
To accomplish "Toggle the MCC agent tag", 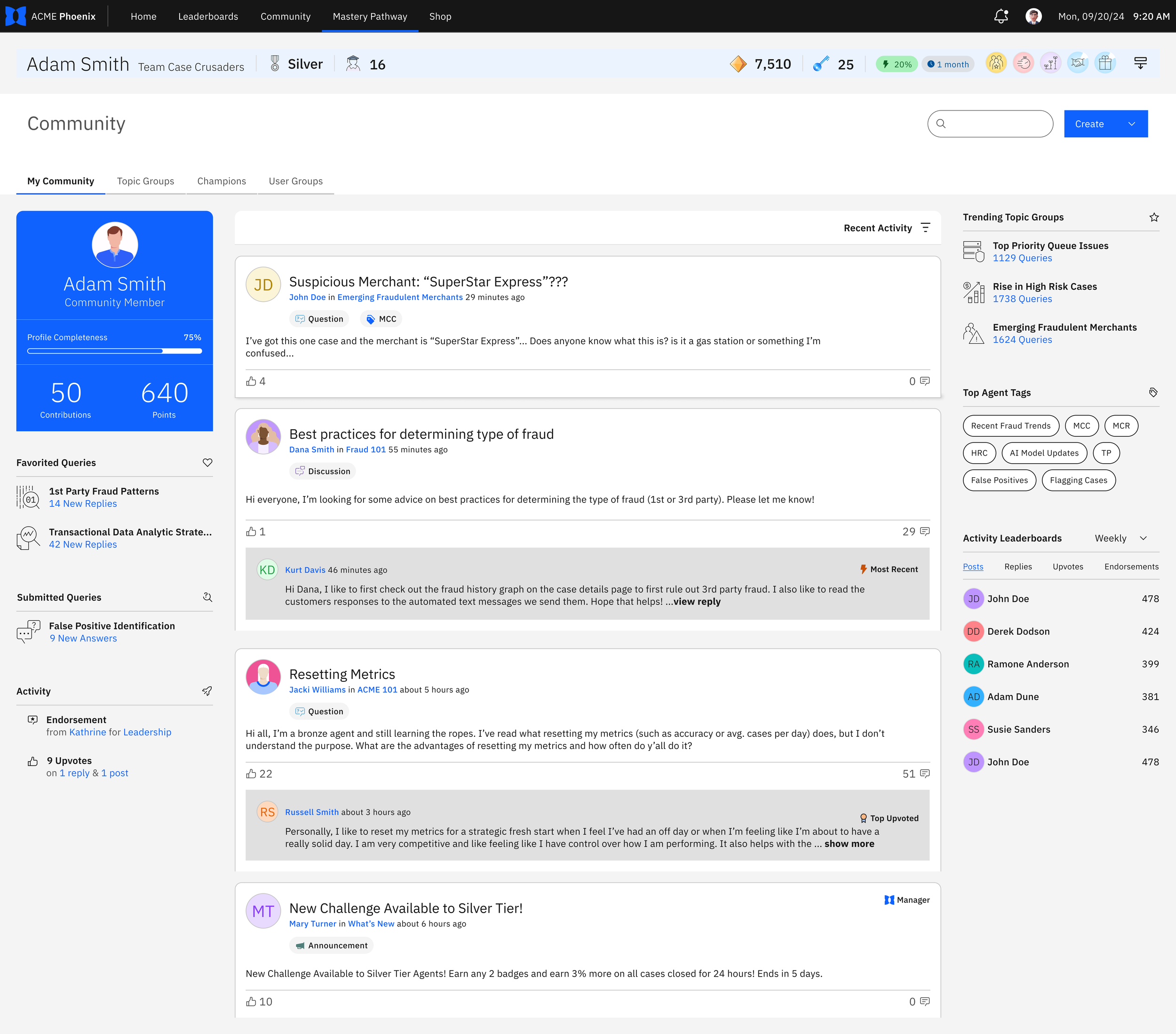I will (x=1081, y=426).
